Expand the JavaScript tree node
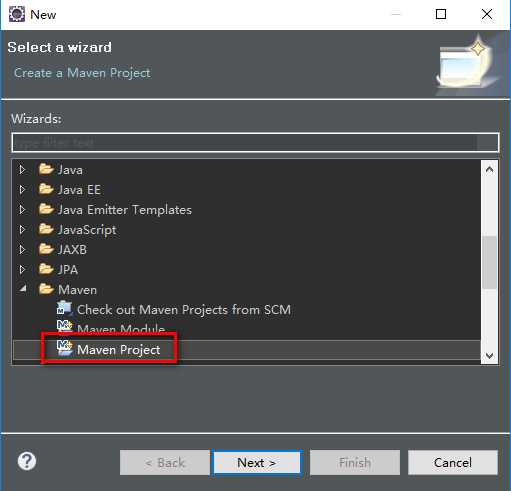The height and width of the screenshot is (491, 511). pos(22,230)
